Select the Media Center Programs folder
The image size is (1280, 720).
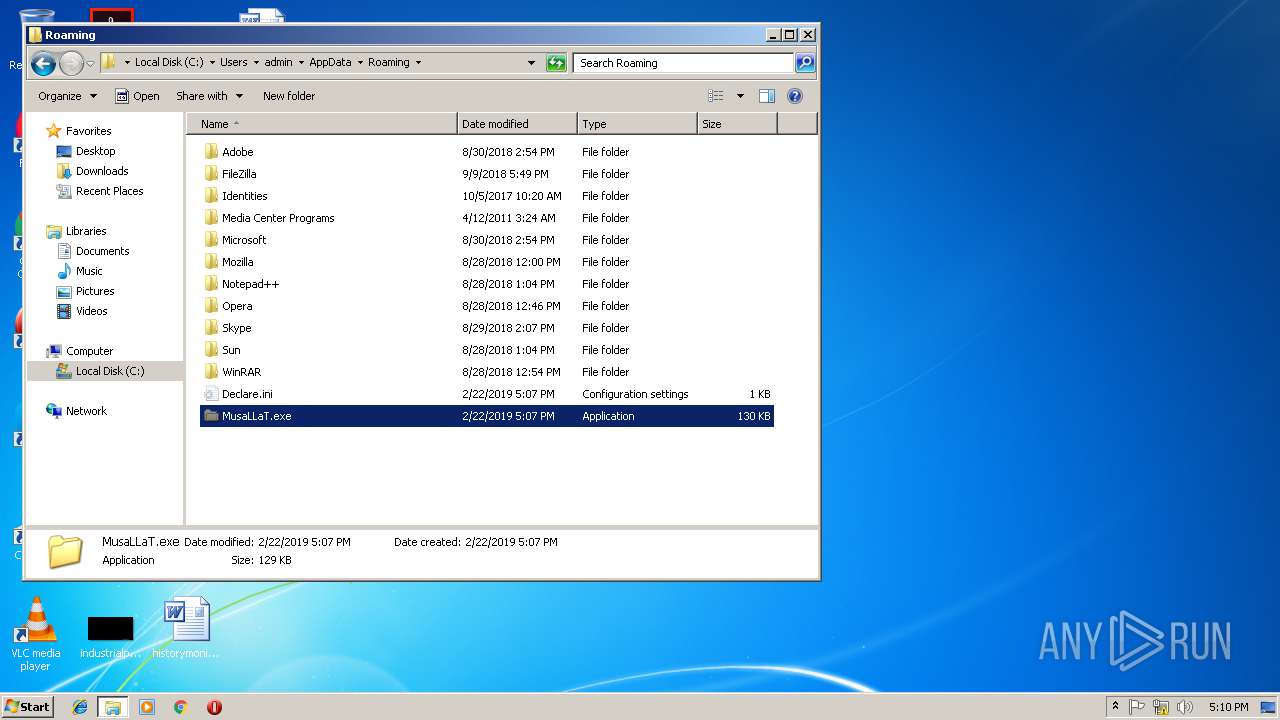click(x=486, y=218)
